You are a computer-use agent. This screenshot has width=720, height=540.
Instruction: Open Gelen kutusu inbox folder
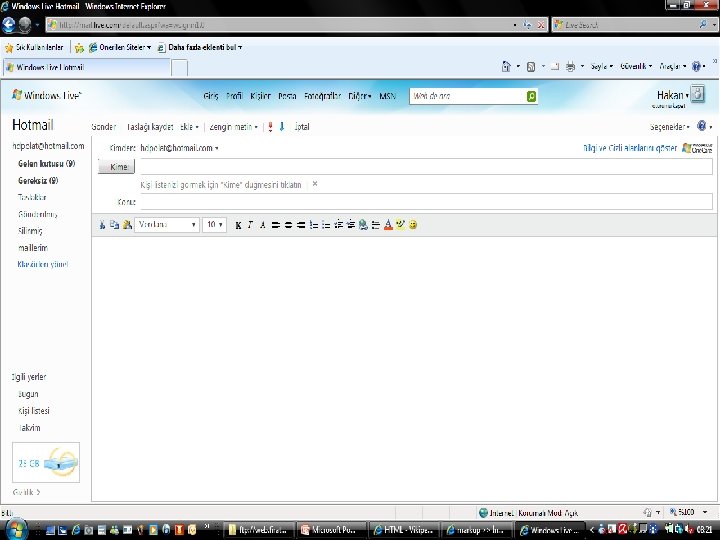pos(46,163)
